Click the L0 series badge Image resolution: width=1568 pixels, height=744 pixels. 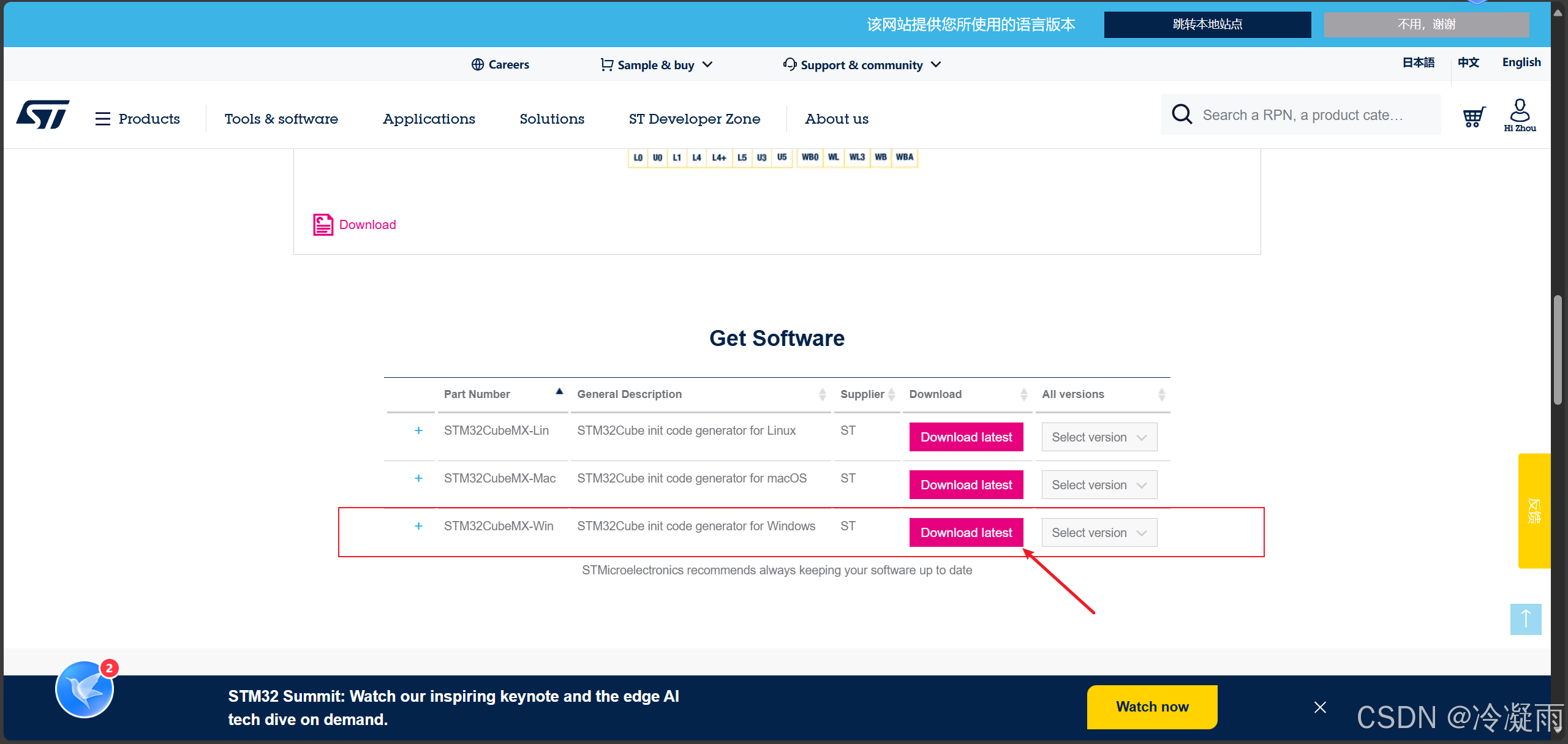(x=638, y=157)
